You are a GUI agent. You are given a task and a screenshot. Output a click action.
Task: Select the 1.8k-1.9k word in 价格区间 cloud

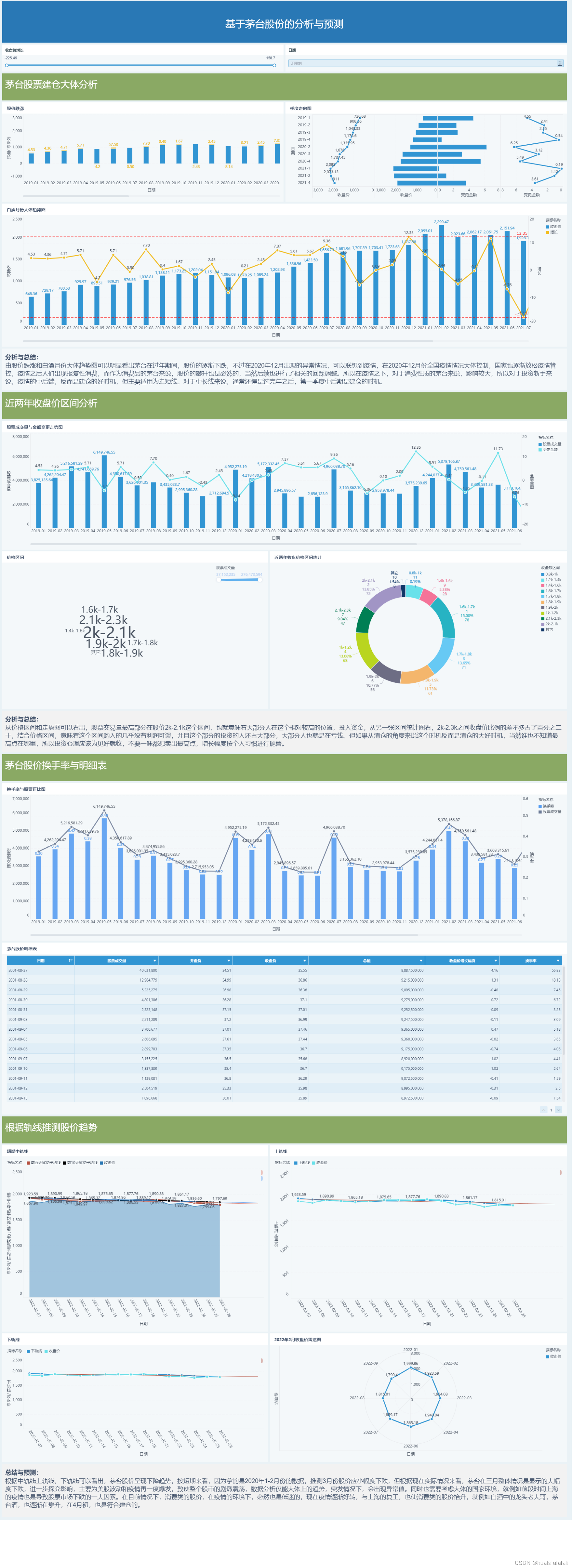click(122, 653)
